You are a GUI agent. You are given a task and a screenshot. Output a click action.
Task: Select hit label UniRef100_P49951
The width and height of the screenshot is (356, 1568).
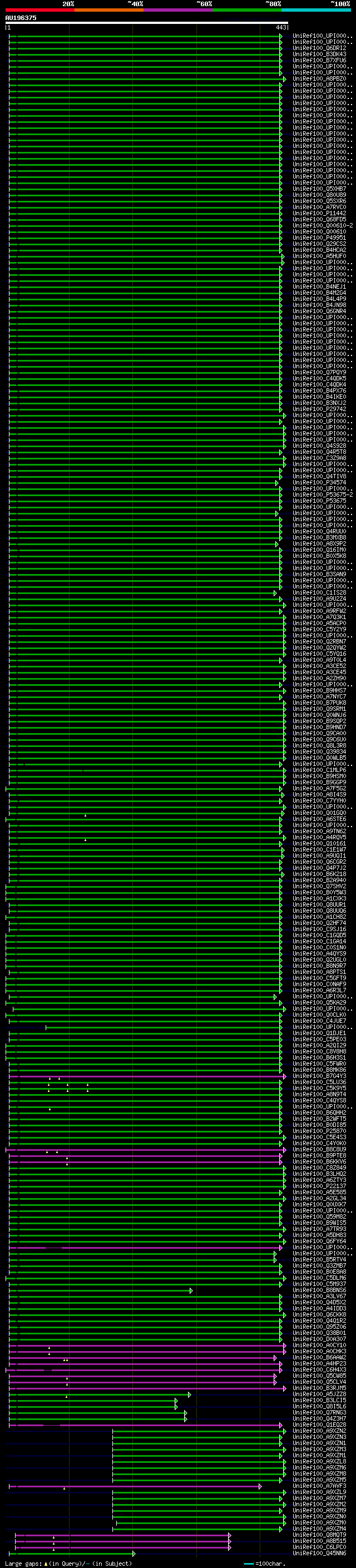[x=319, y=238]
